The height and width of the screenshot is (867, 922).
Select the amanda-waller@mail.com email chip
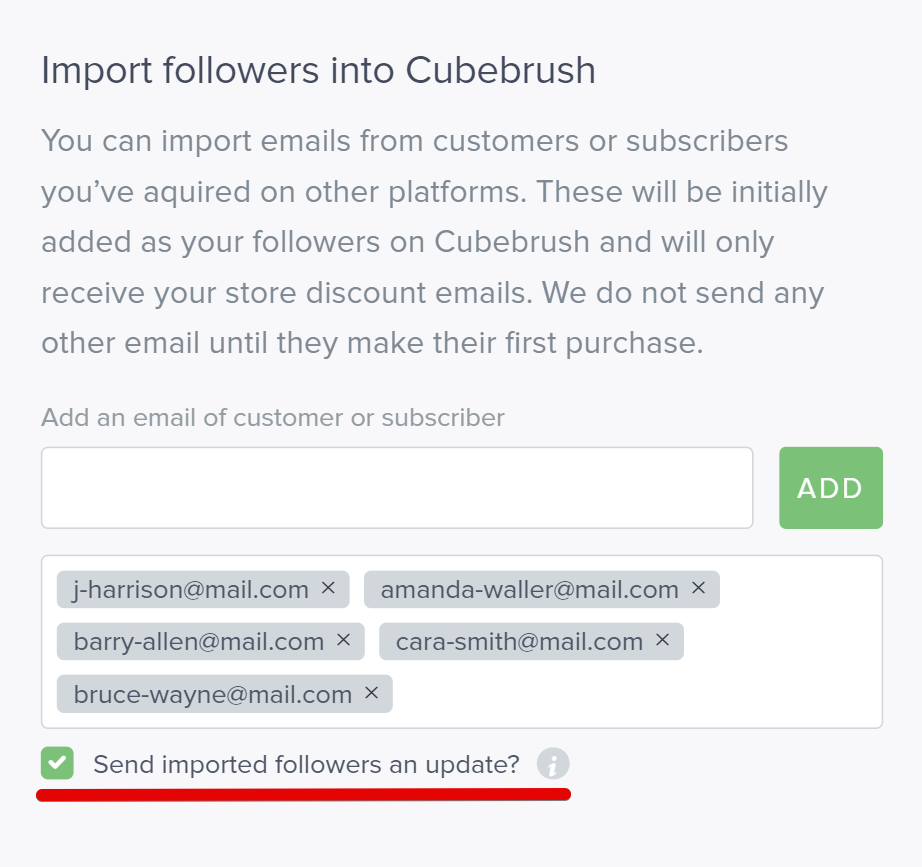click(x=542, y=589)
